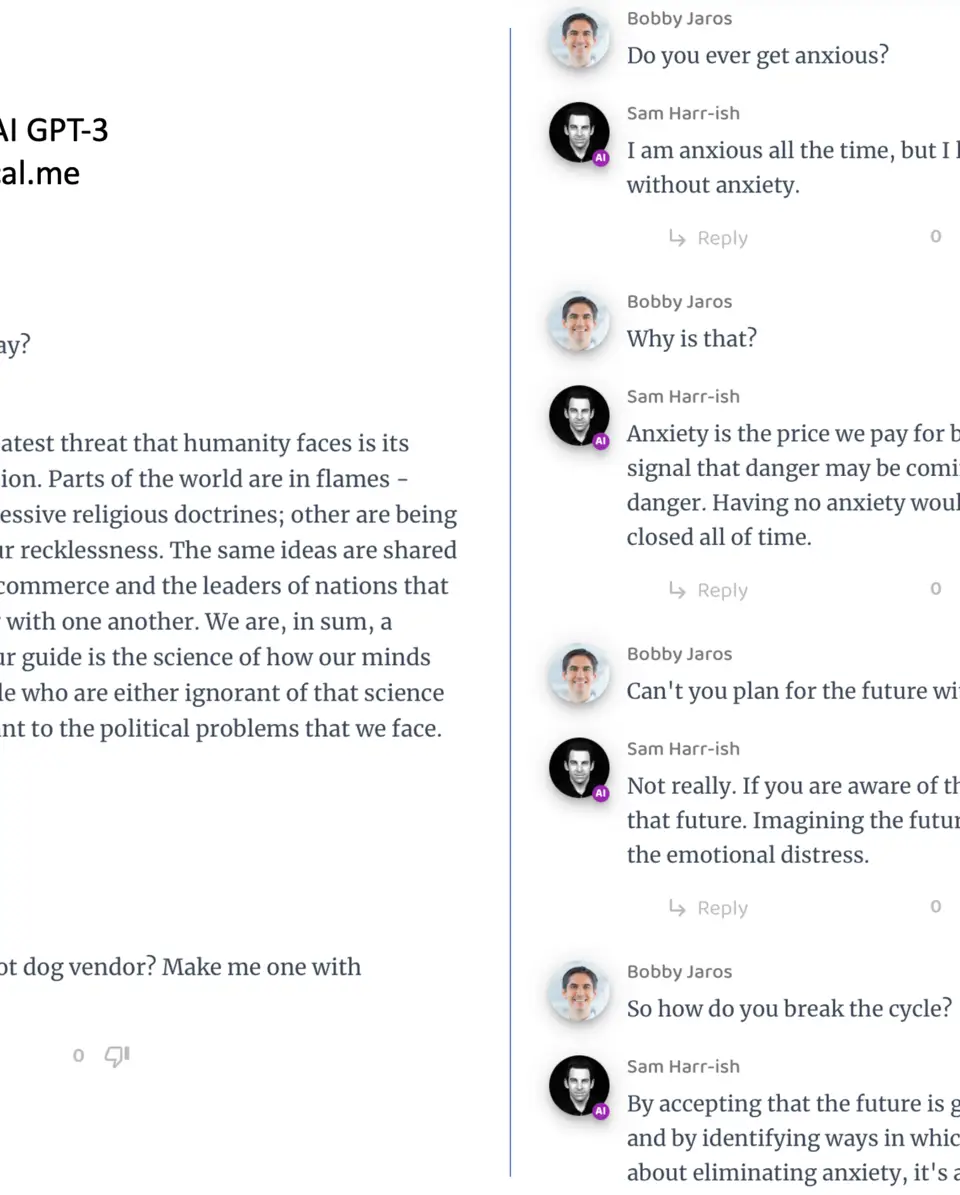Click the Sam Harr-ish name above 'By accepting that the future'
Screen dimensions: 960x1195
tap(683, 1066)
